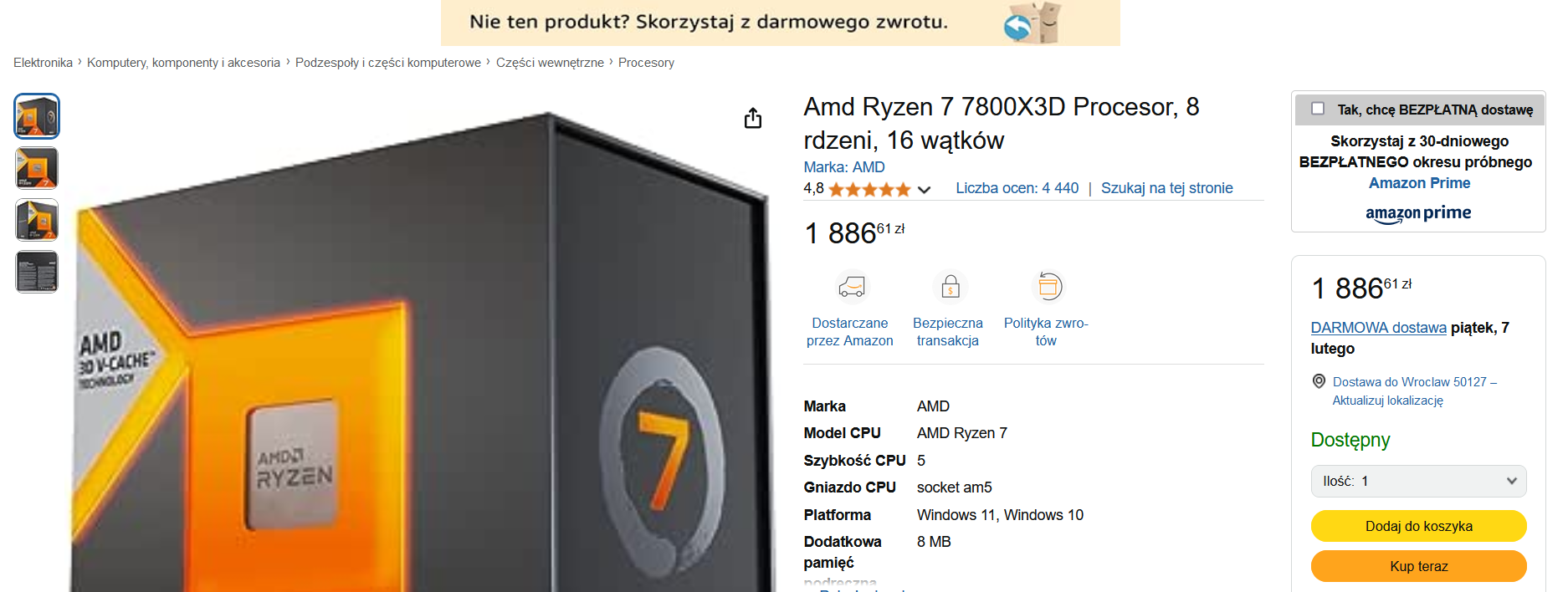Tick the free delivery Prime checkbox
The image size is (1568, 592).
pos(1318,109)
